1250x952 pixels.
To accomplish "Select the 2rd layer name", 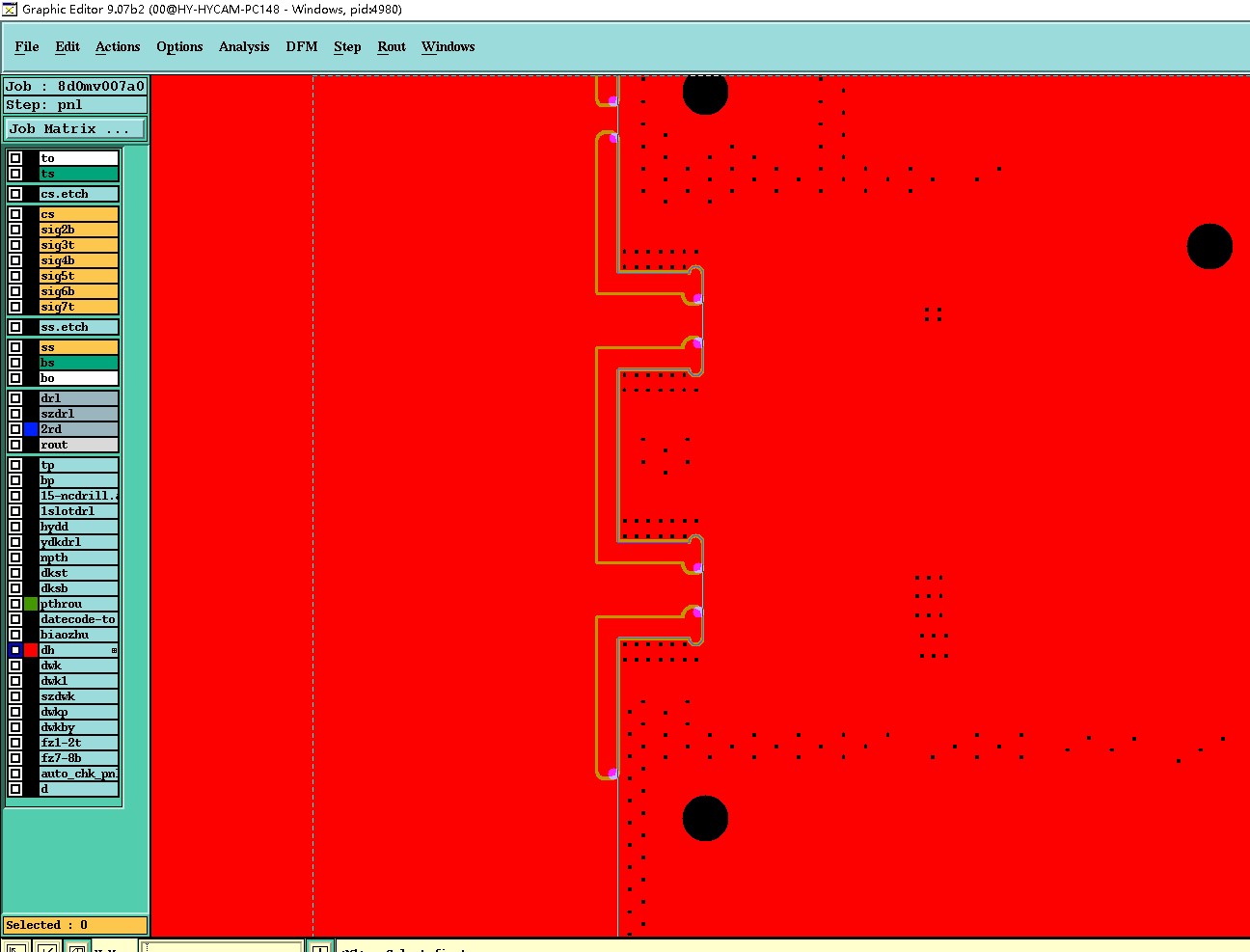I will coord(79,429).
